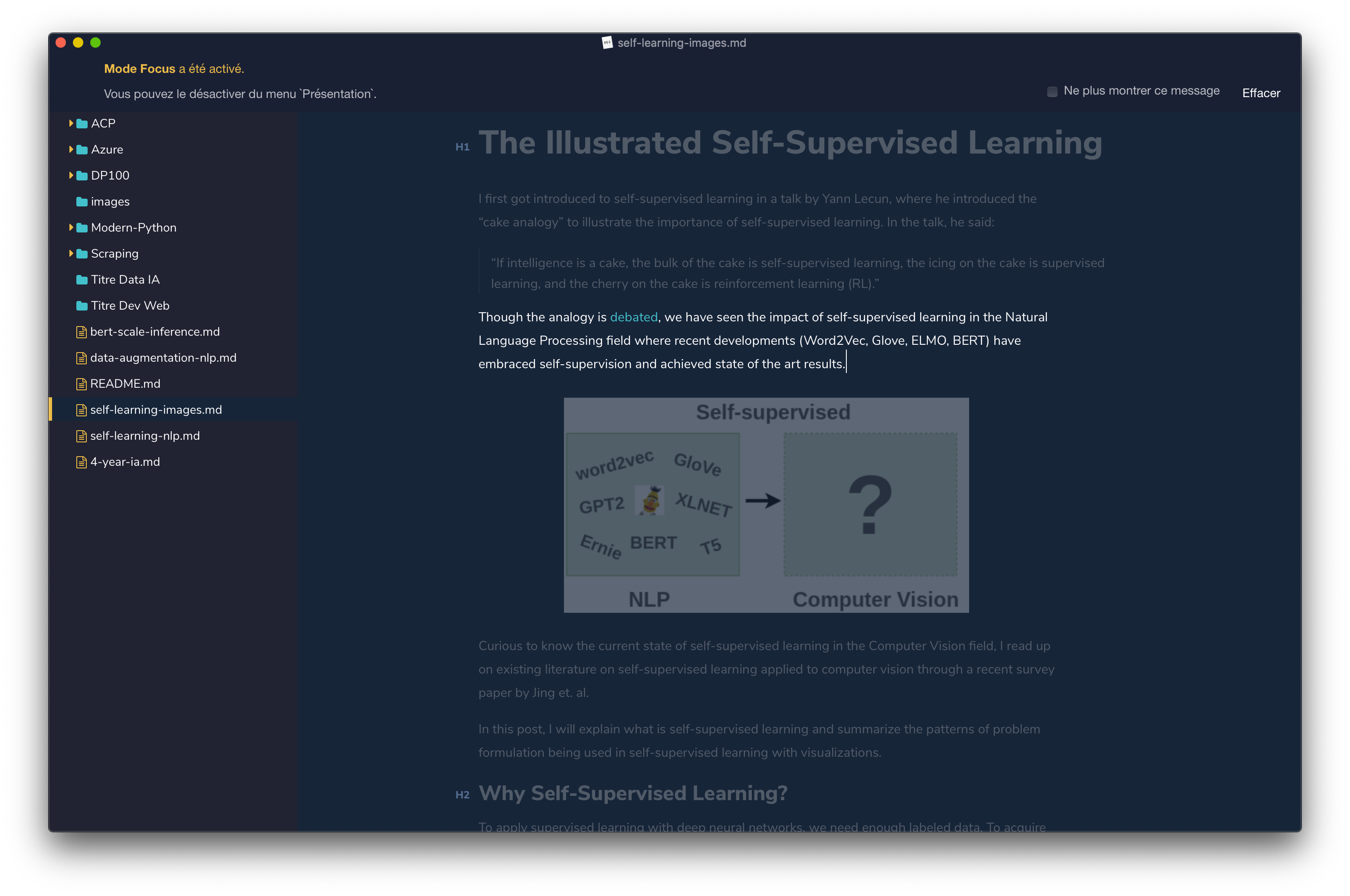The width and height of the screenshot is (1350, 896).
Task: Expand the Azure folder arrow
Action: (71, 150)
